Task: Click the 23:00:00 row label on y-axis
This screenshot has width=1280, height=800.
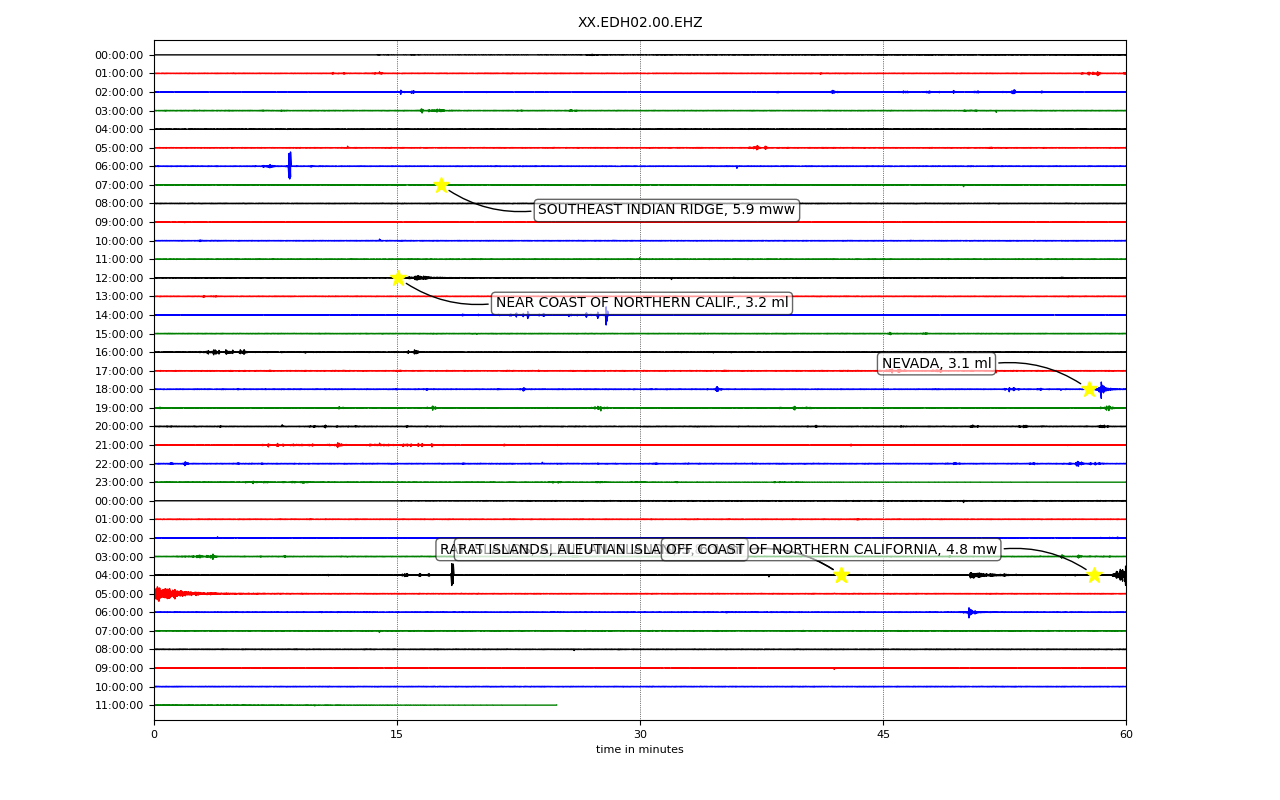Action: [x=119, y=482]
